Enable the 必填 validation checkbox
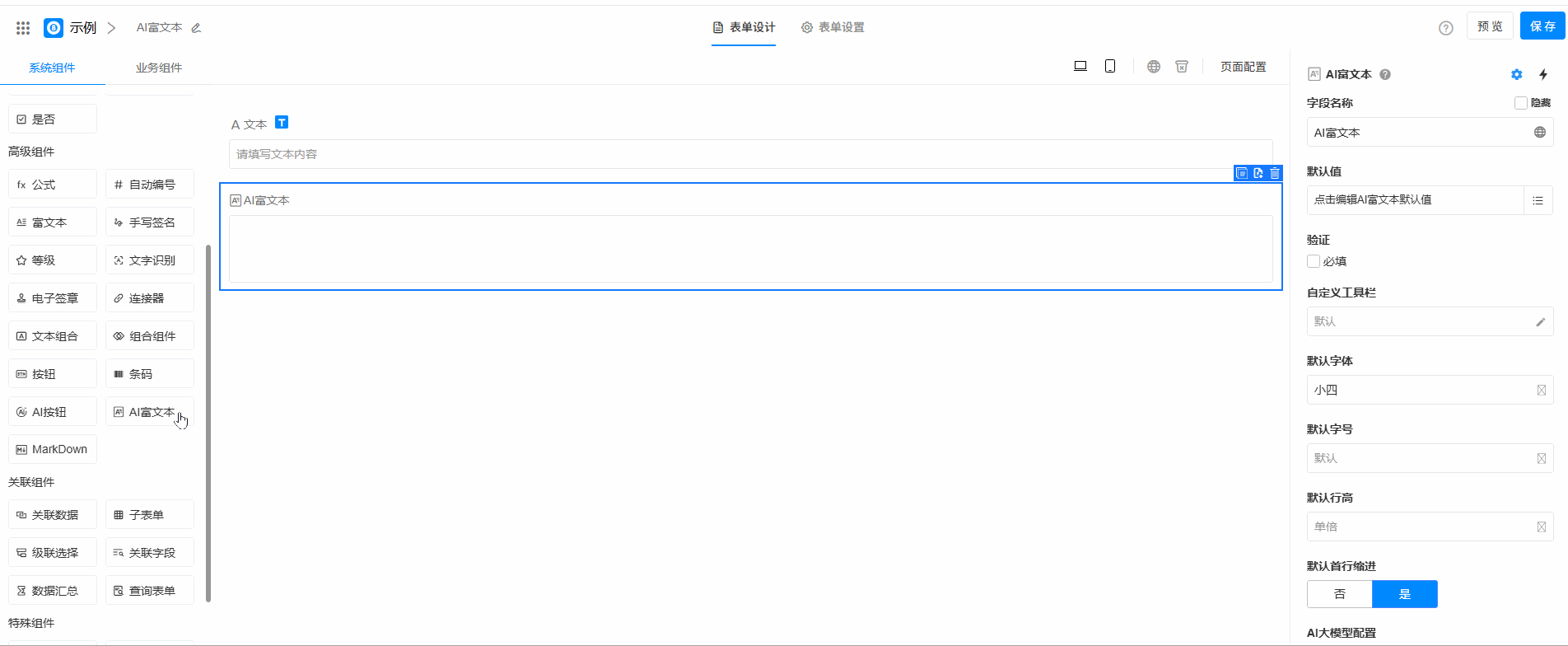1568x646 pixels. pos(1314,261)
